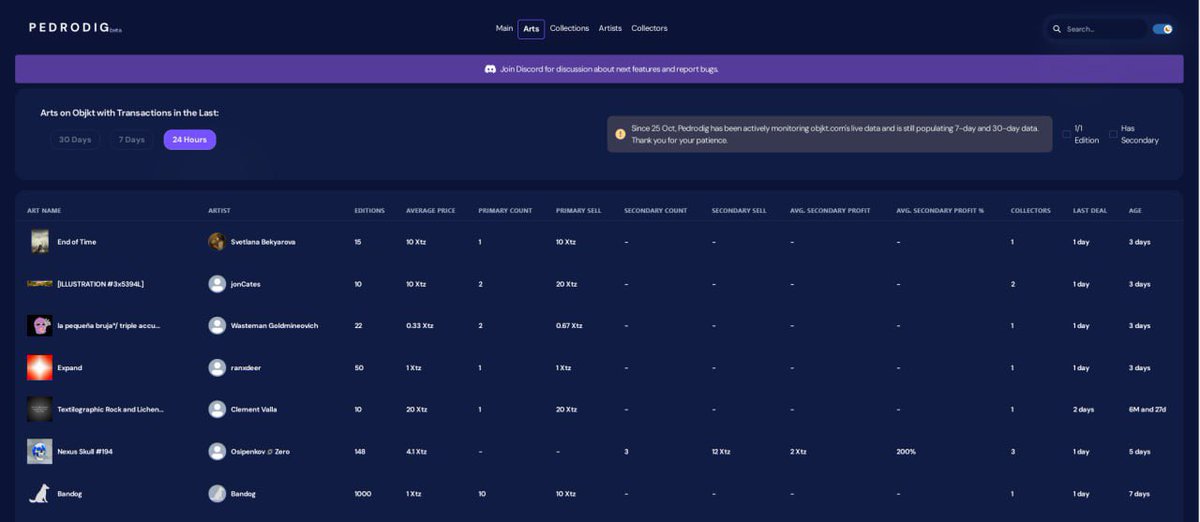Sort by Avg. Secondary Profit % header
The height and width of the screenshot is (522, 1200).
(940, 211)
